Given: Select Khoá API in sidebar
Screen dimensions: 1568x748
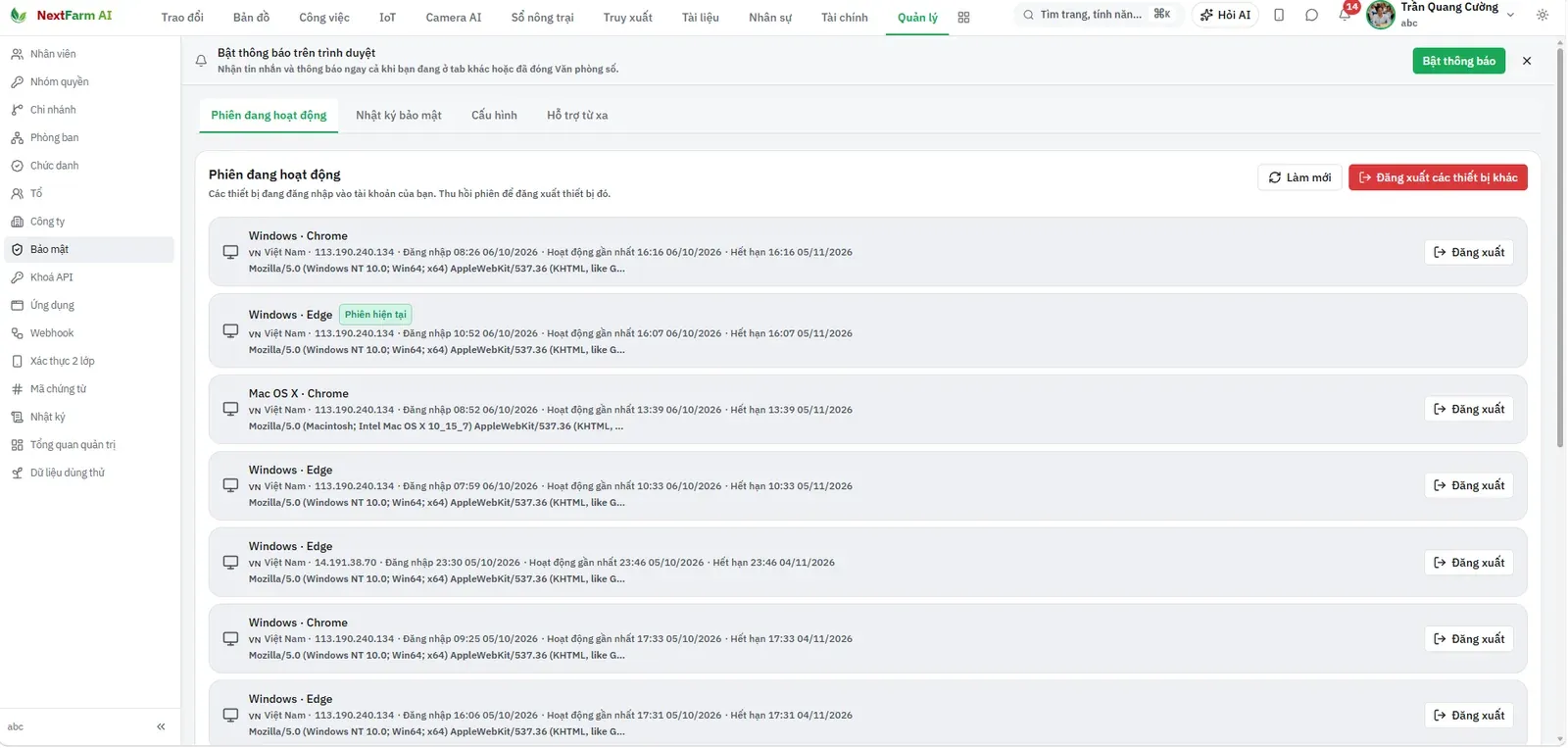Looking at the screenshot, I should coord(89,277).
